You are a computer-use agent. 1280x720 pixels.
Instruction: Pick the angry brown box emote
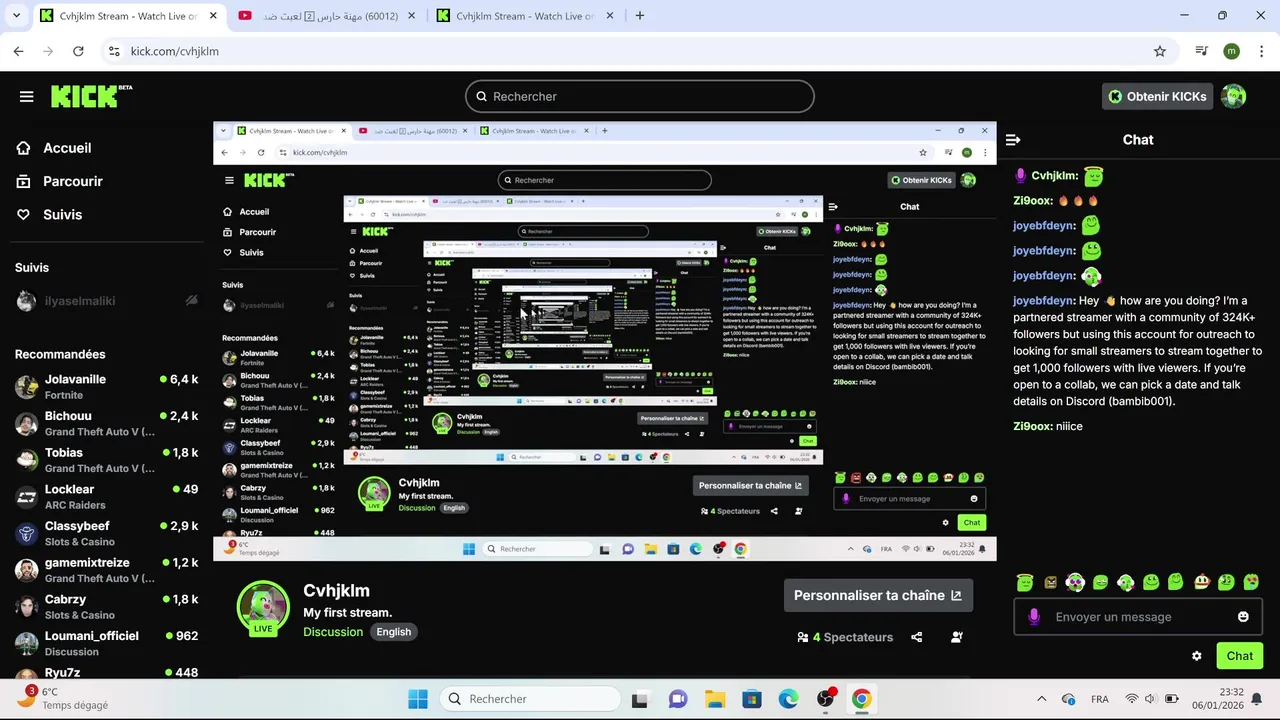1050,582
